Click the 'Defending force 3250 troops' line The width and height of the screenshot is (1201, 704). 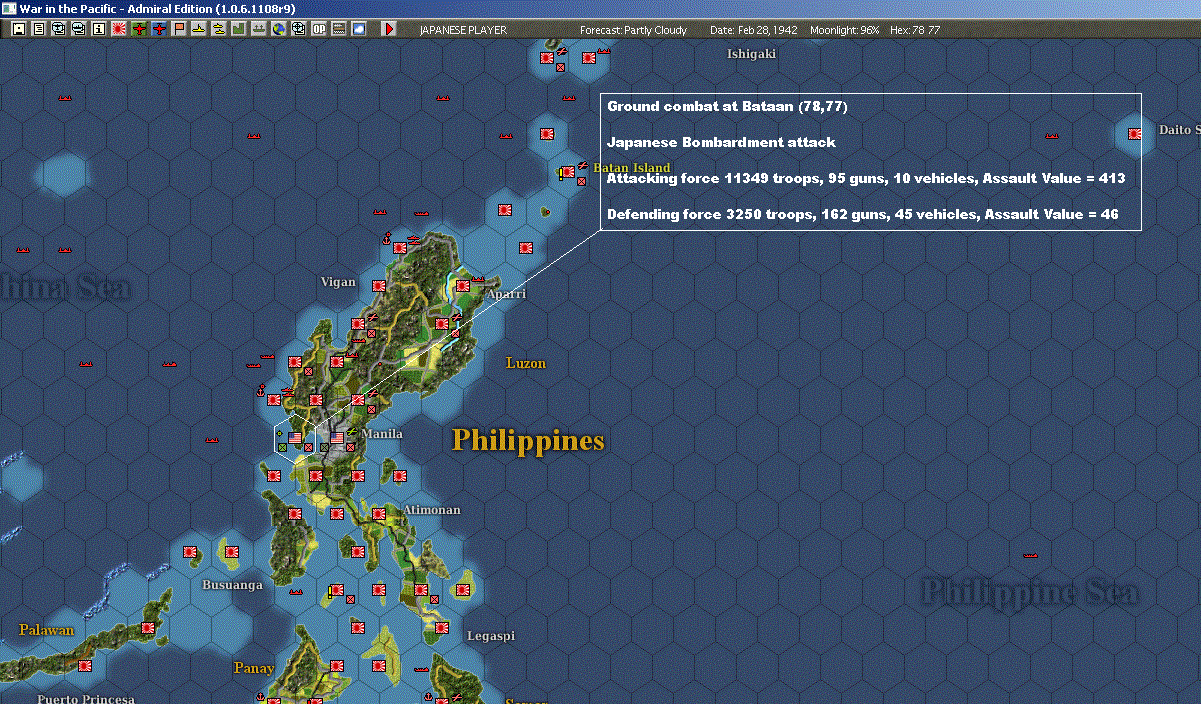[x=862, y=214]
